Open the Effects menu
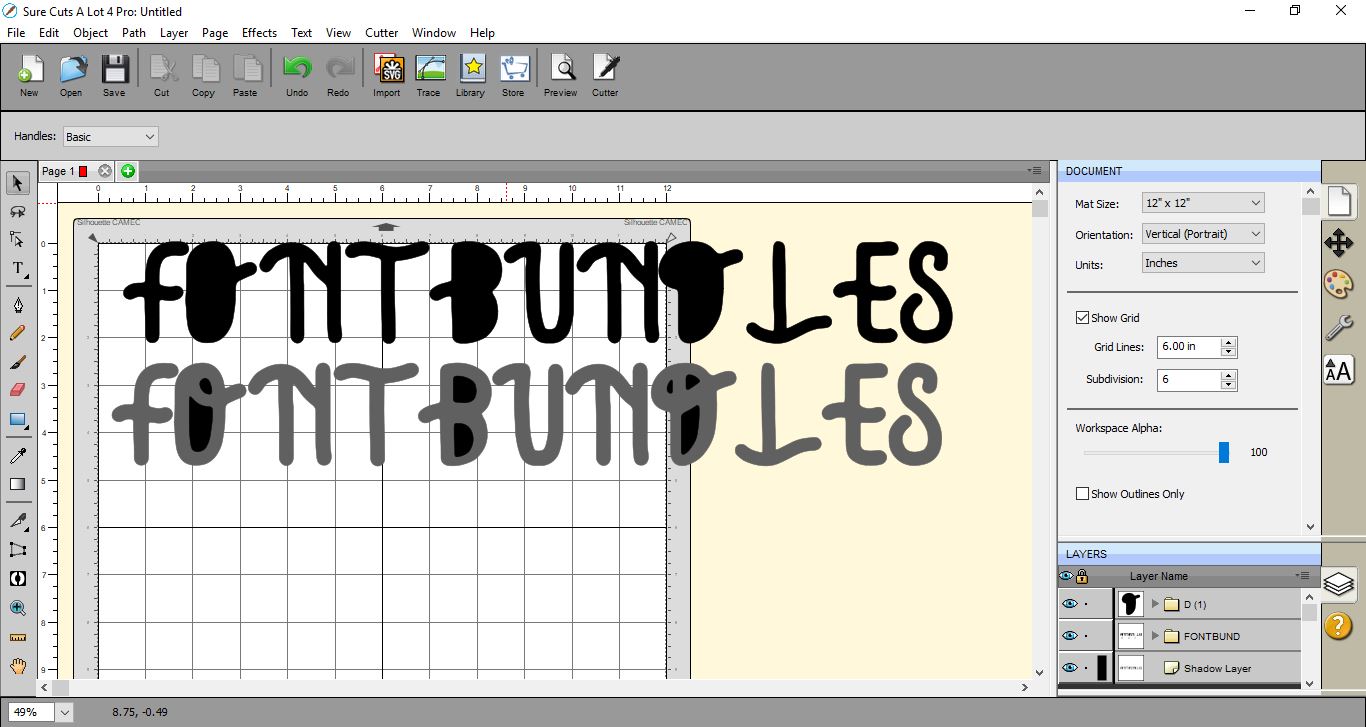This screenshot has width=1366, height=727. click(259, 33)
